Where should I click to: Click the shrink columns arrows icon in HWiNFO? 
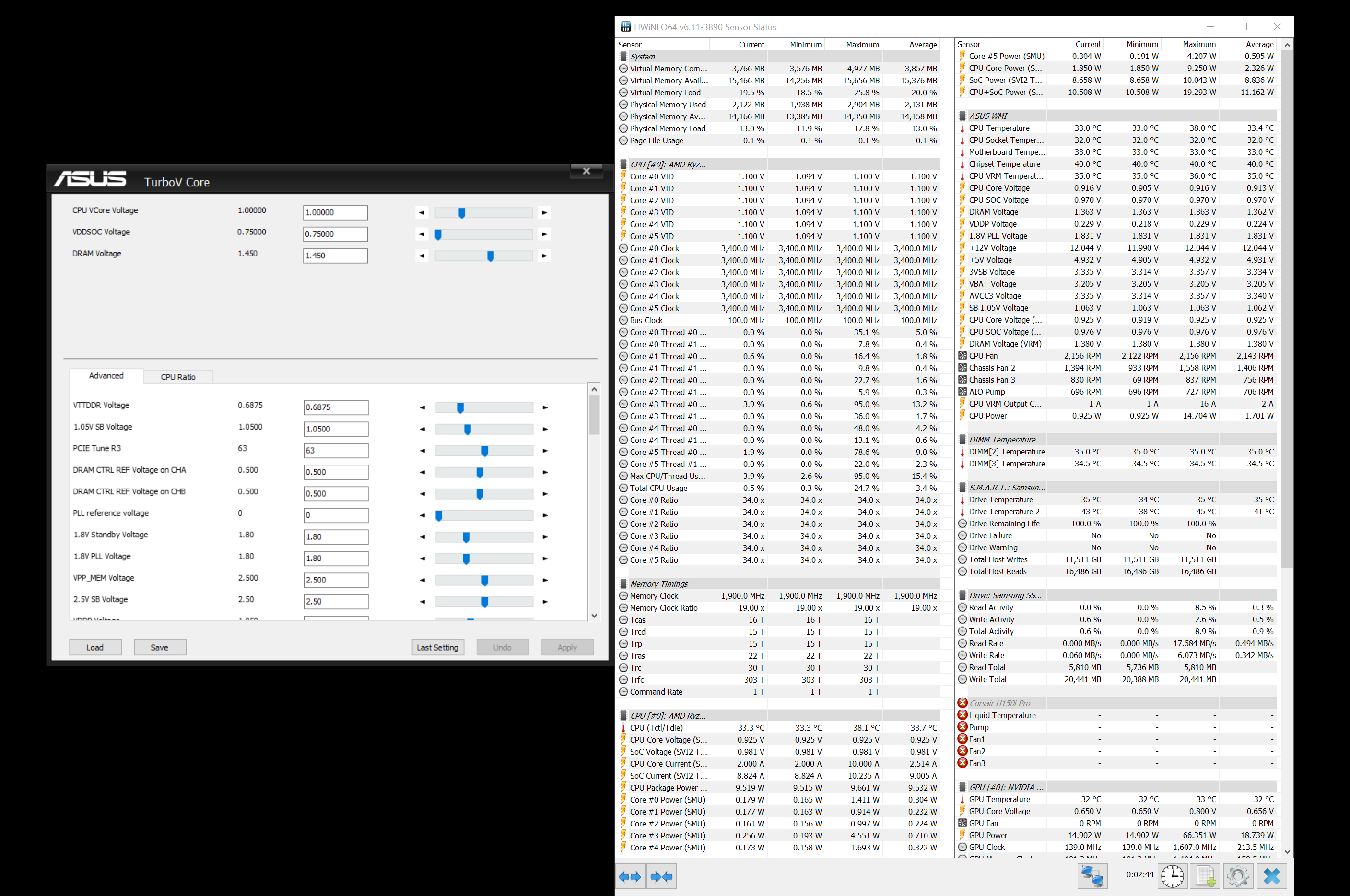coord(661,876)
